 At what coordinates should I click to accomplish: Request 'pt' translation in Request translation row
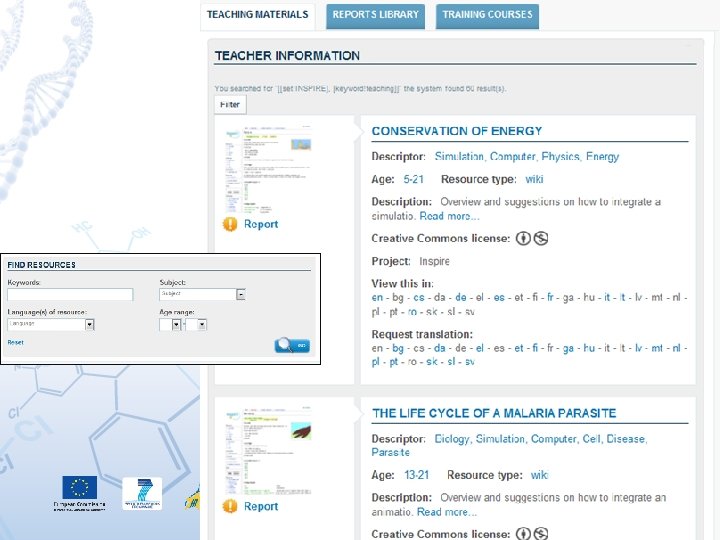click(394, 362)
